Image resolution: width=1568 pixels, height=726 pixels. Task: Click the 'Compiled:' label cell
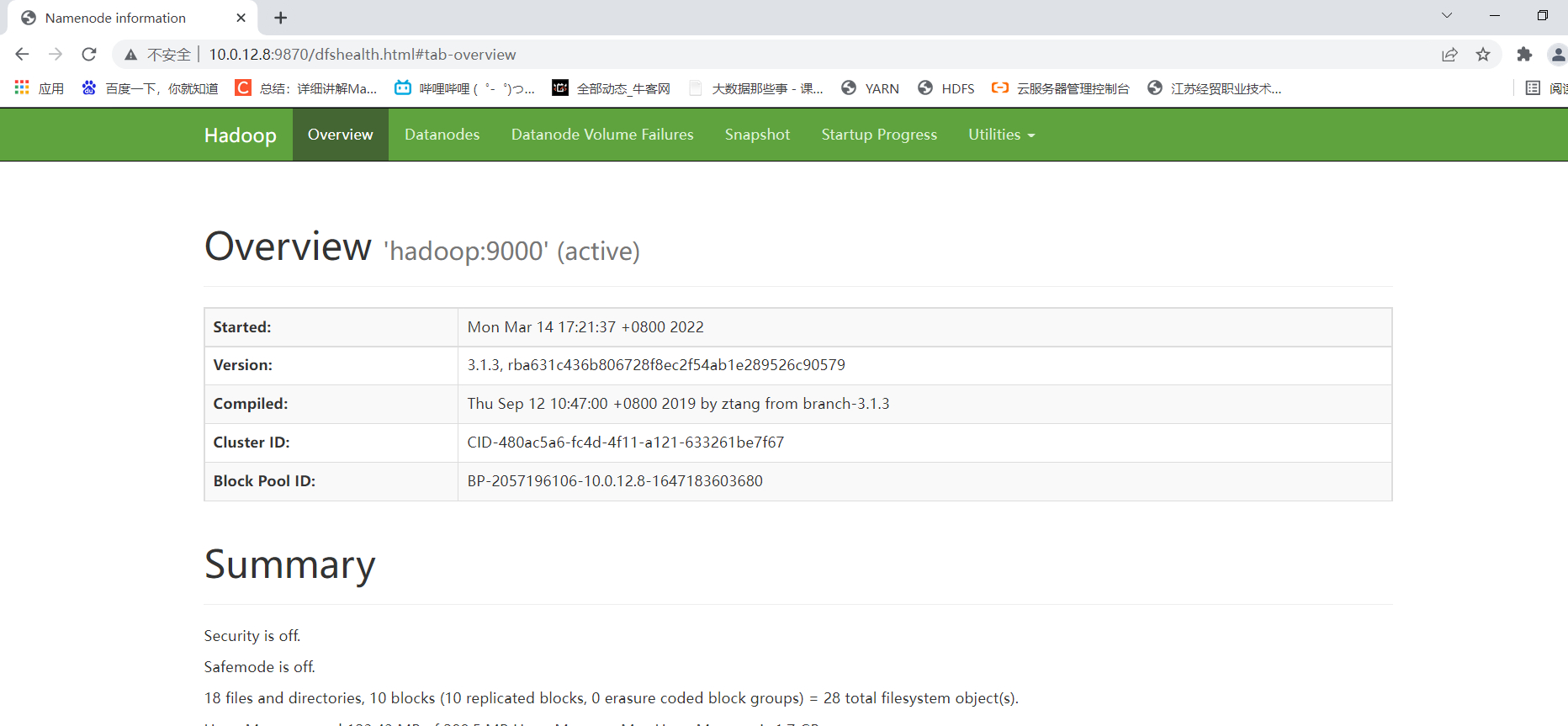click(331, 404)
